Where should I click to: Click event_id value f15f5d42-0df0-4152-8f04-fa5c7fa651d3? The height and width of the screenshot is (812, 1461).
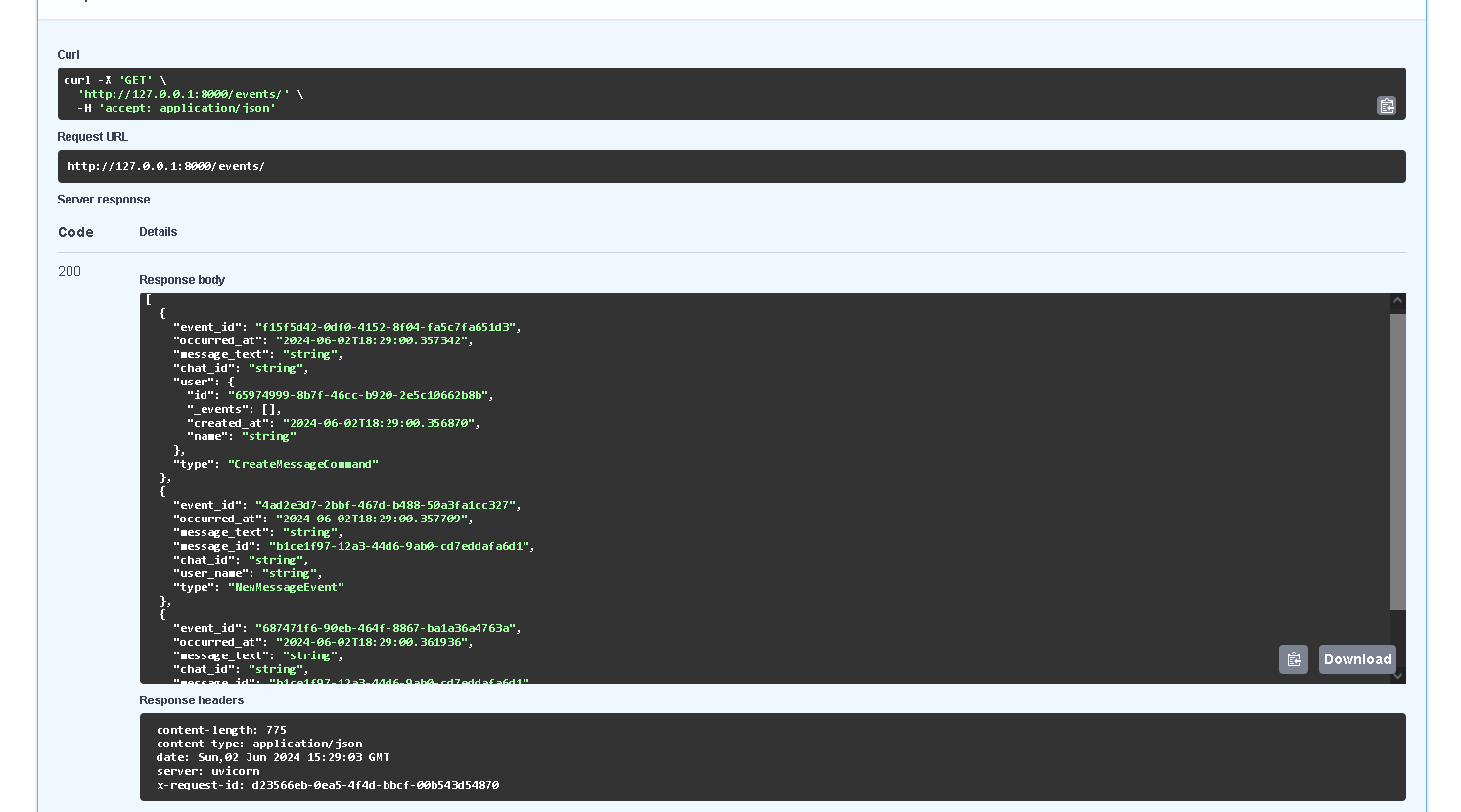(x=386, y=327)
